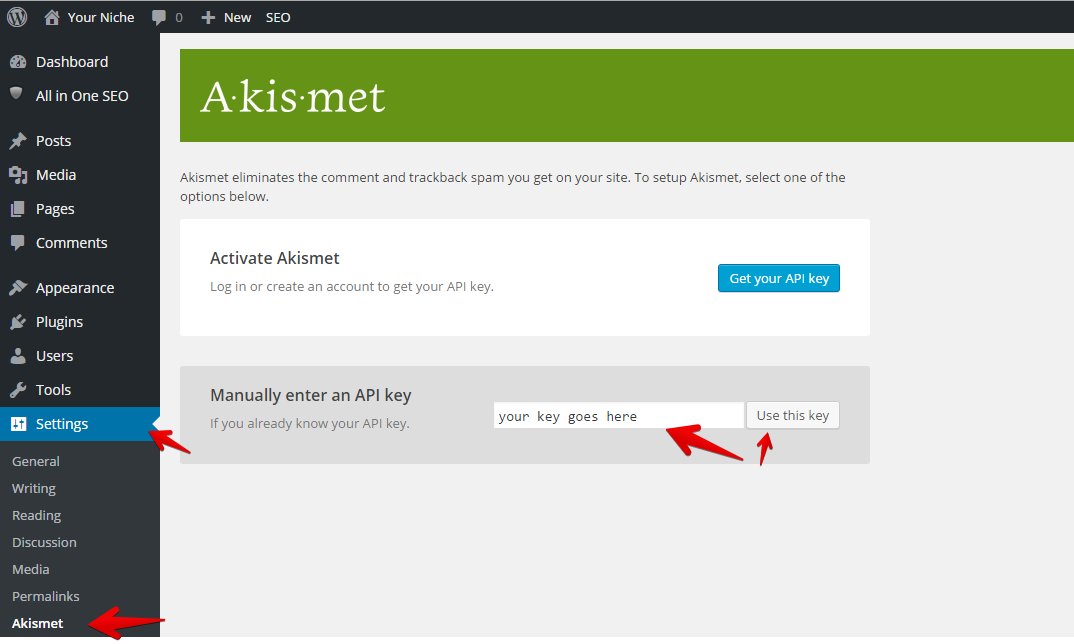Click the Comments speech bubble icon in sidebar
This screenshot has height=644, width=1074.
tap(18, 243)
